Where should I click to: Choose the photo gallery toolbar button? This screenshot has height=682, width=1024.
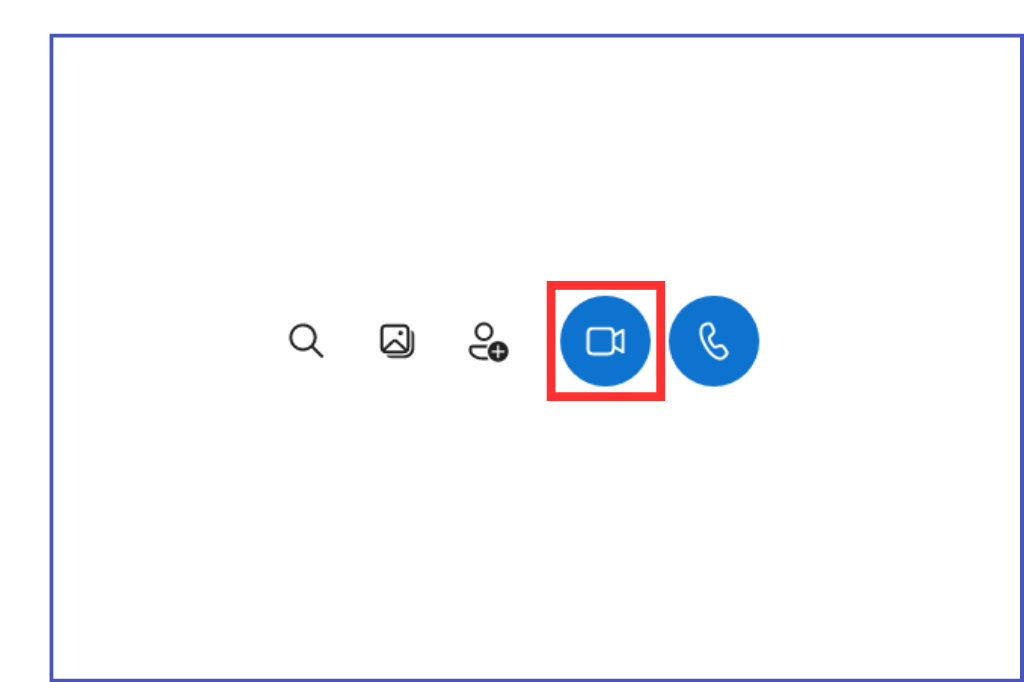coord(397,341)
